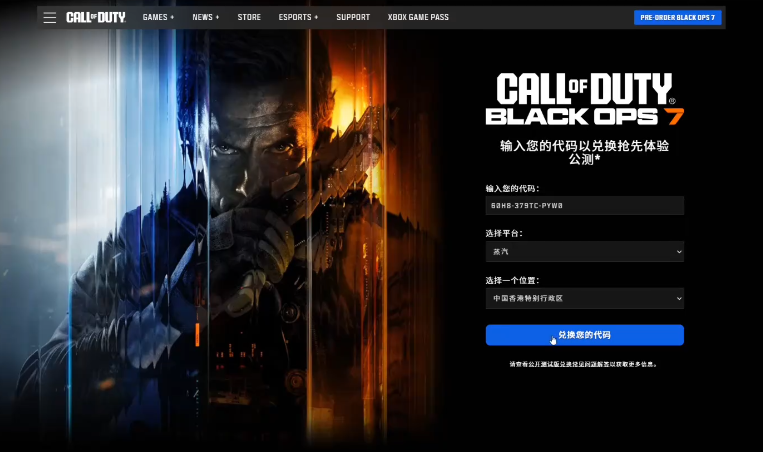Open the STORE page
This screenshot has height=452, width=763.
coord(249,18)
